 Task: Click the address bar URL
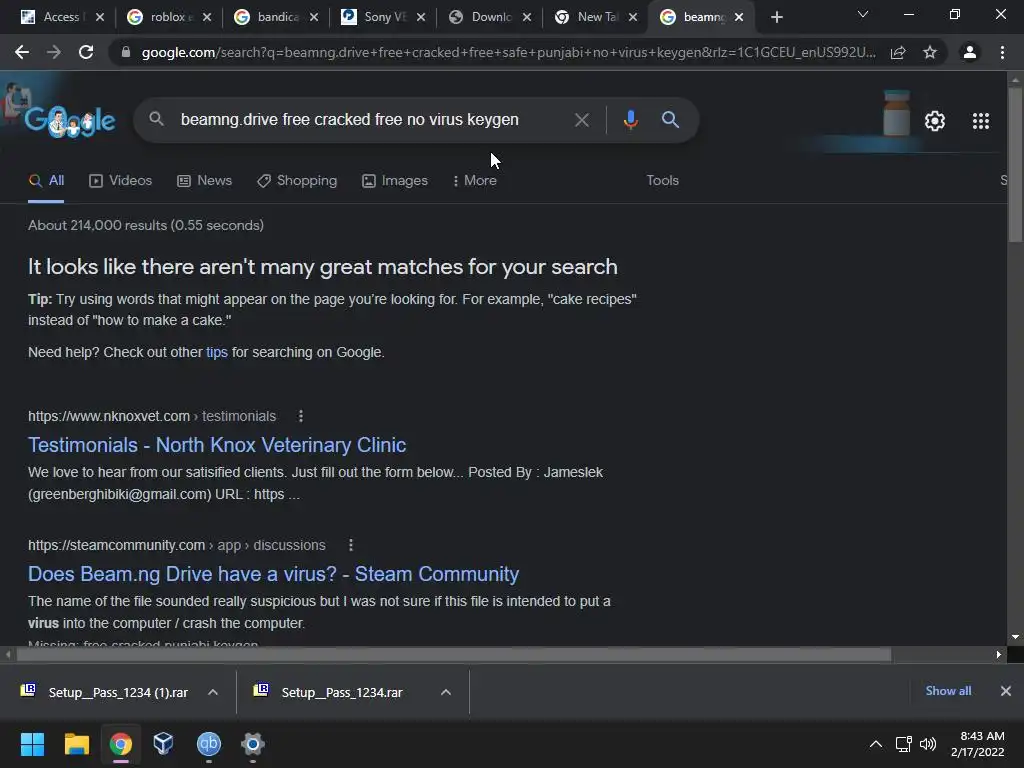pyautogui.click(x=508, y=52)
